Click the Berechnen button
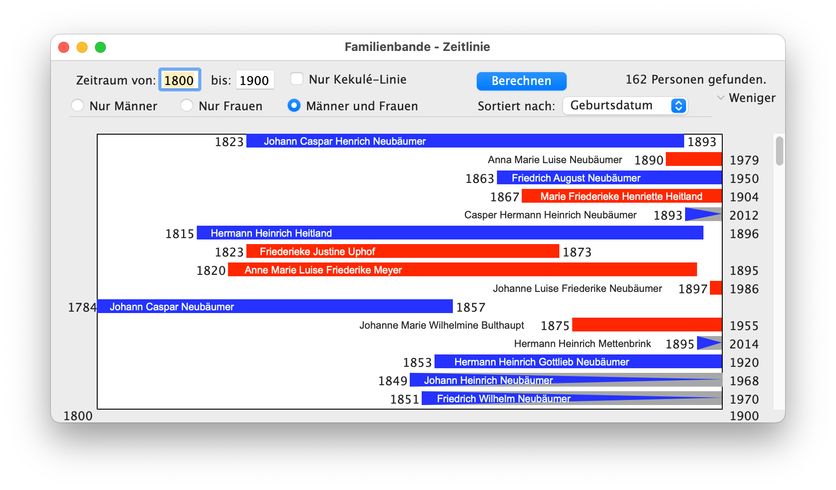 [521, 81]
